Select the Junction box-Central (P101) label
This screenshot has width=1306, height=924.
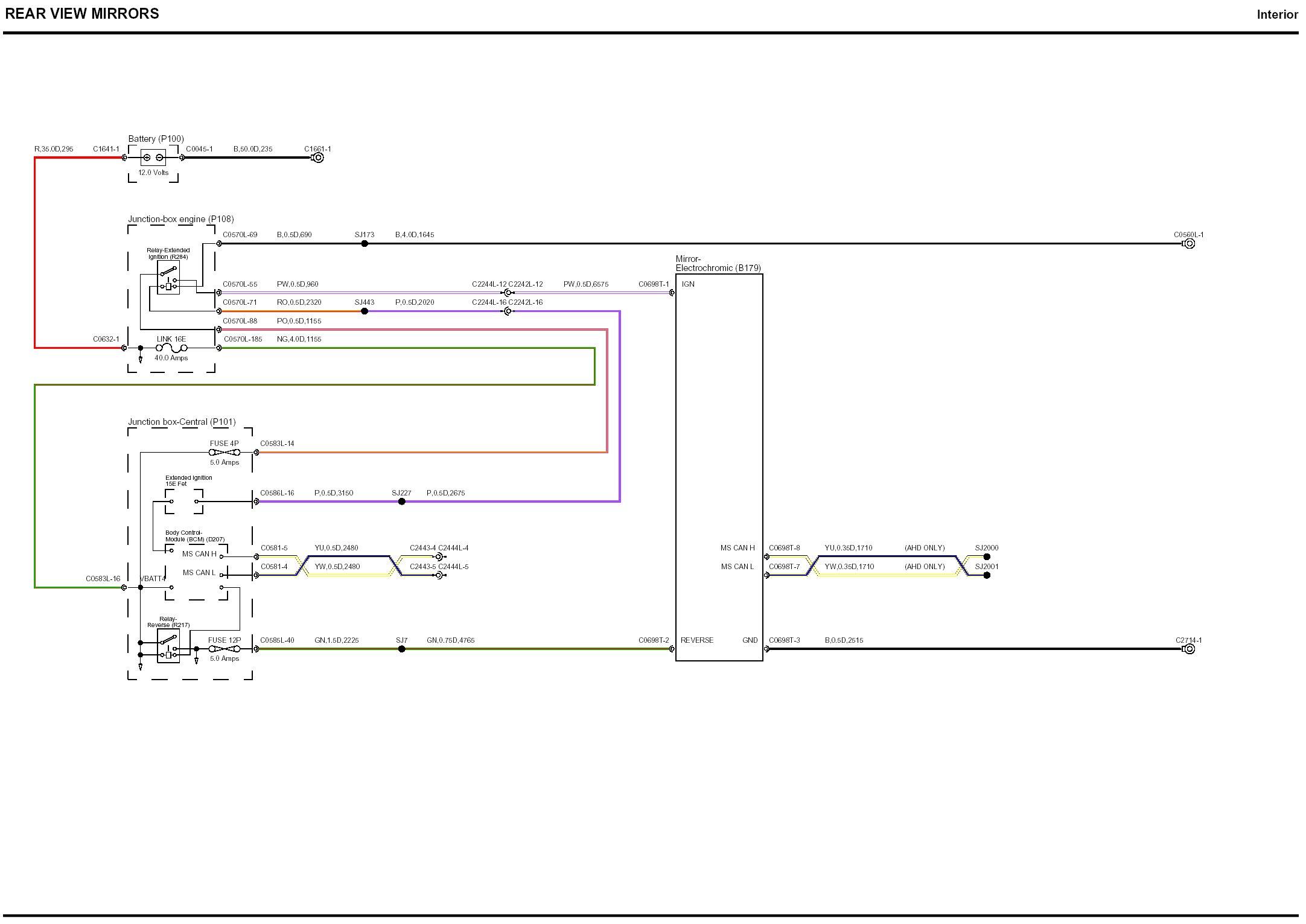182,422
